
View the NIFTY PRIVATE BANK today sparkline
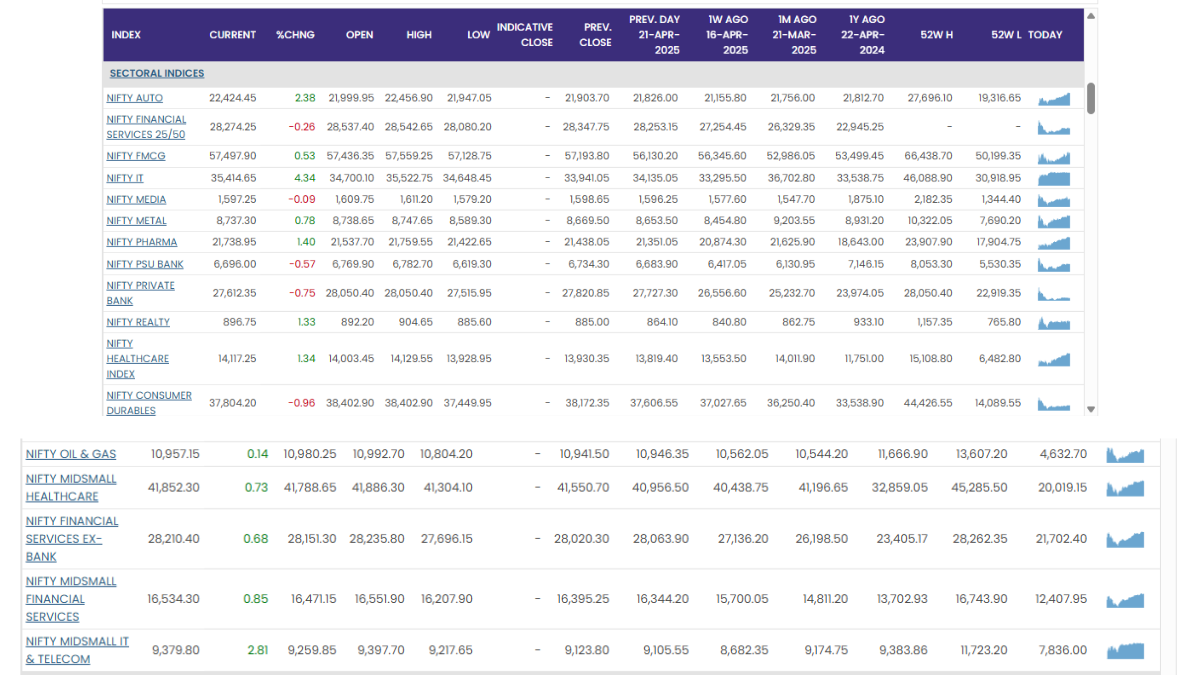(x=1054, y=294)
